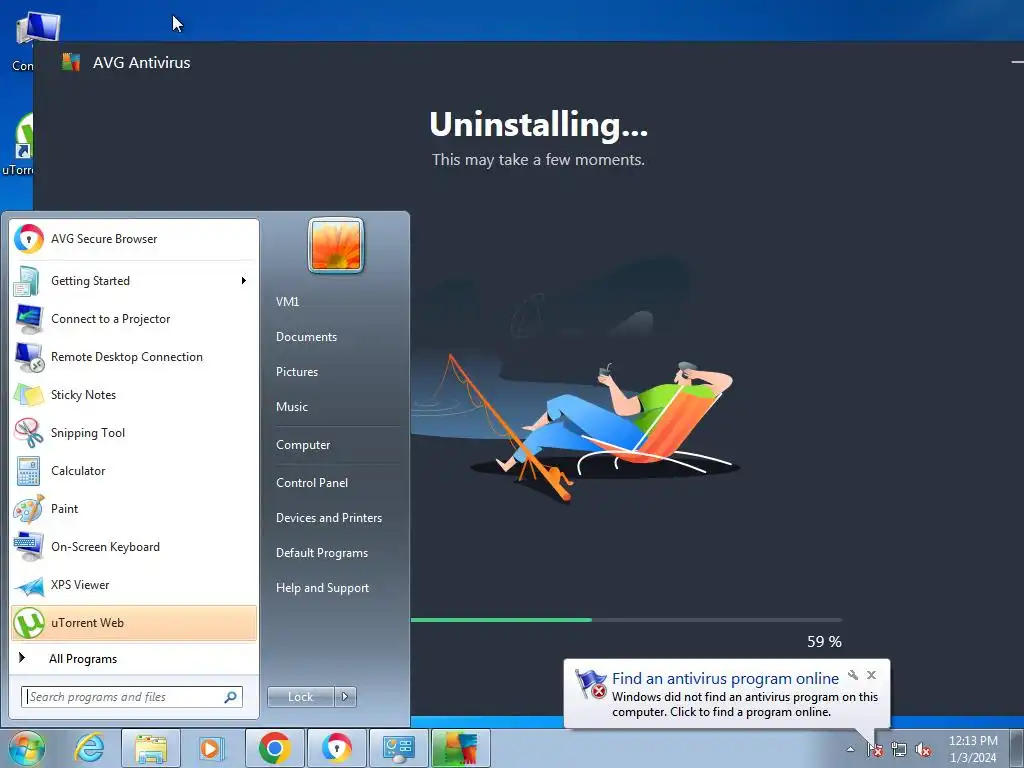Open Computer from the Start menu
The image size is (1024, 768).
pos(303,445)
